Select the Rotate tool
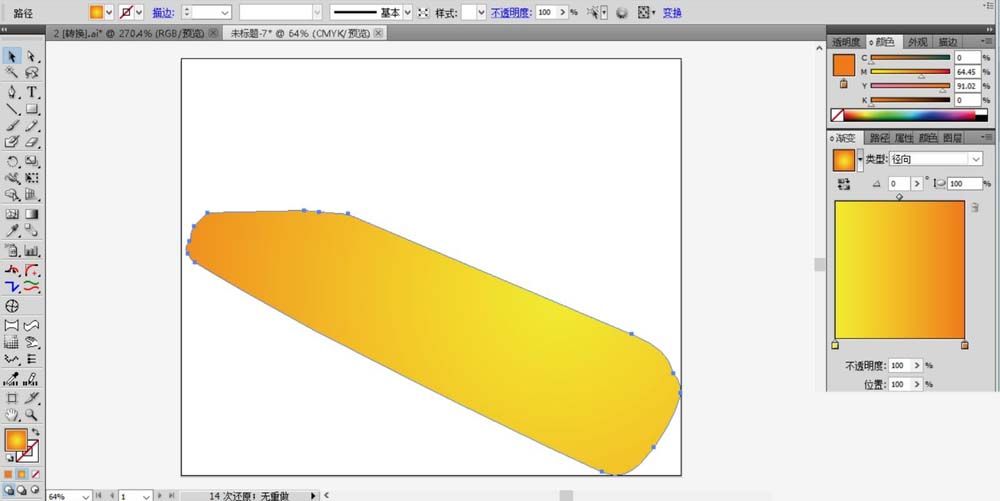Image resolution: width=1000 pixels, height=501 pixels. pyautogui.click(x=11, y=161)
